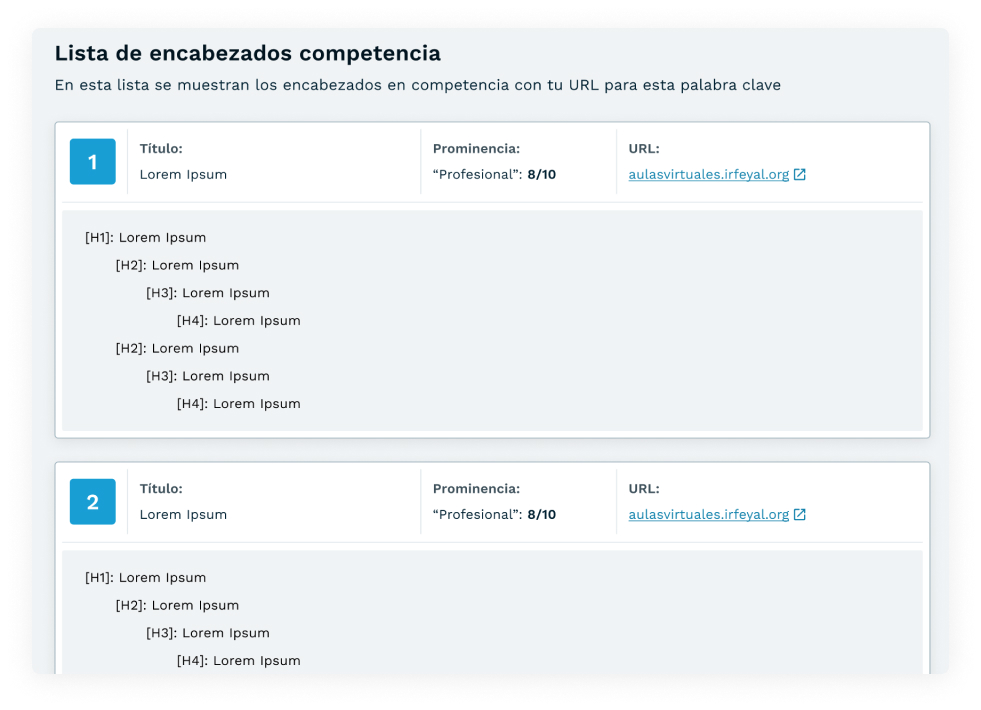The width and height of the screenshot is (981, 710).
Task: Select the blue number 2 badge
Action: [93, 502]
